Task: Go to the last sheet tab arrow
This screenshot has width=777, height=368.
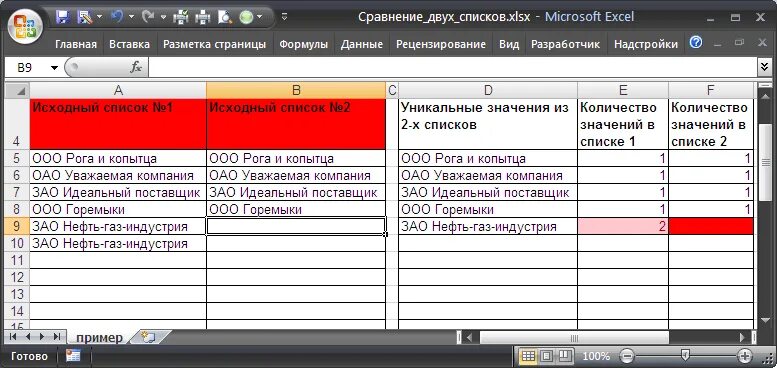Action: tap(56, 337)
